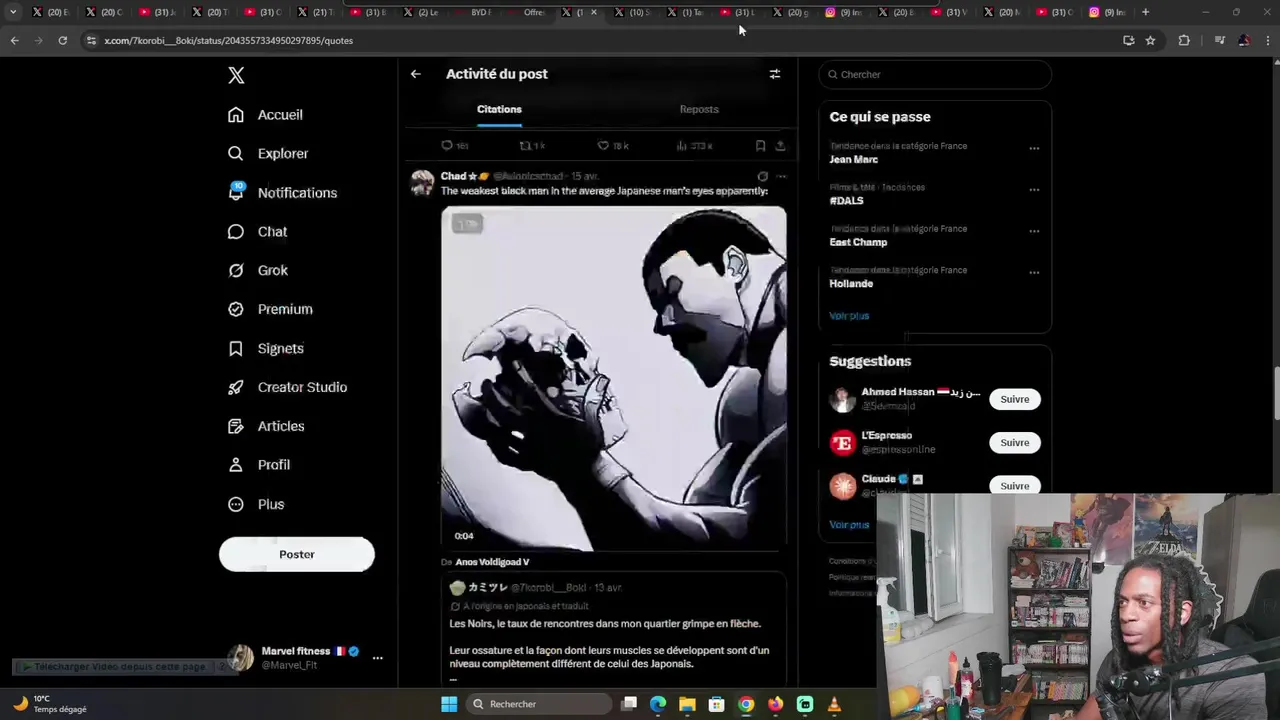This screenshot has width=1280, height=720.
Task: Follow Claude with Suivre button
Action: pos(1015,486)
